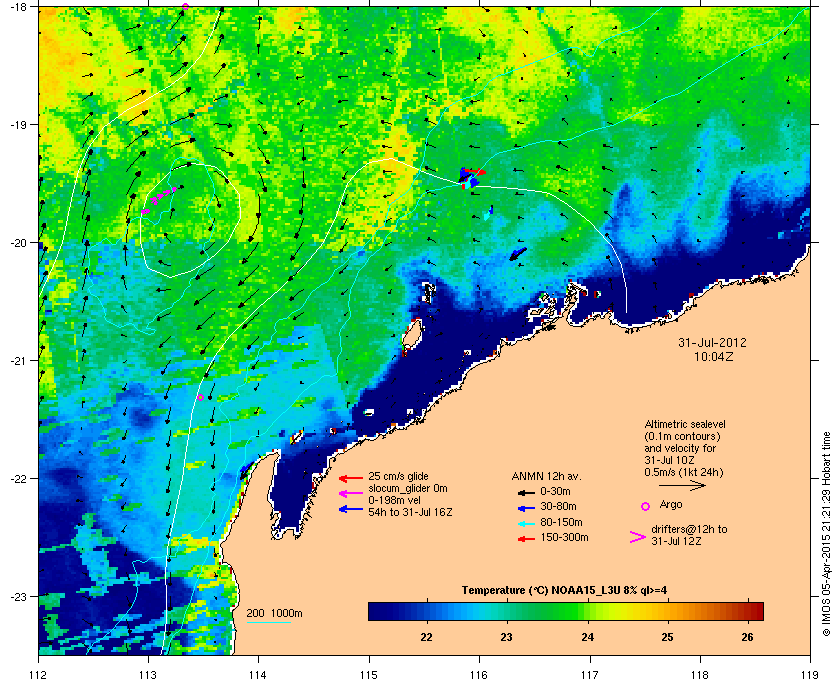Click the Argo float marker at top edge
Image resolution: width=840 pixels, height=680 pixels.
(185, 6)
